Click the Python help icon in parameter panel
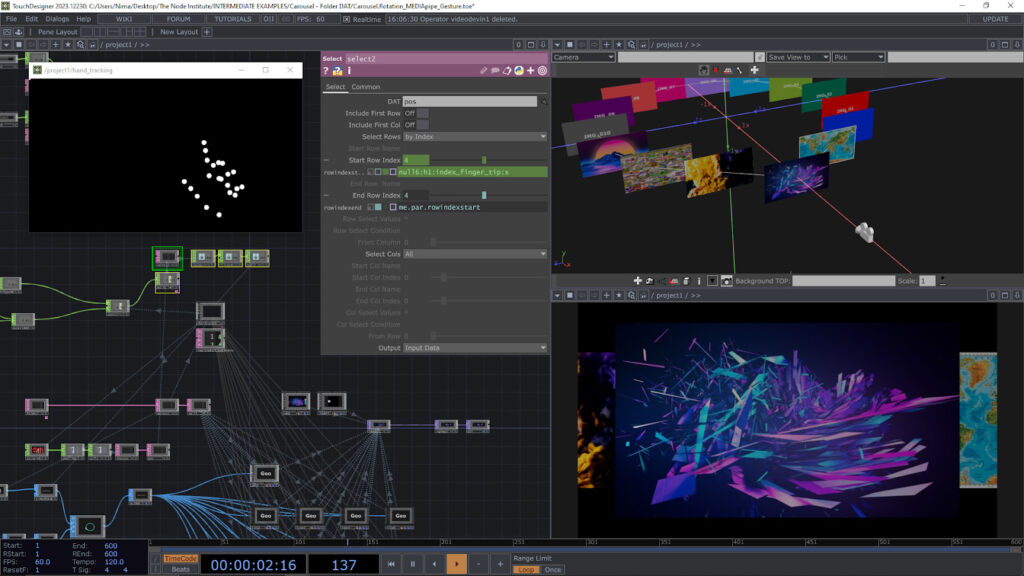The image size is (1024, 576). 338,71
